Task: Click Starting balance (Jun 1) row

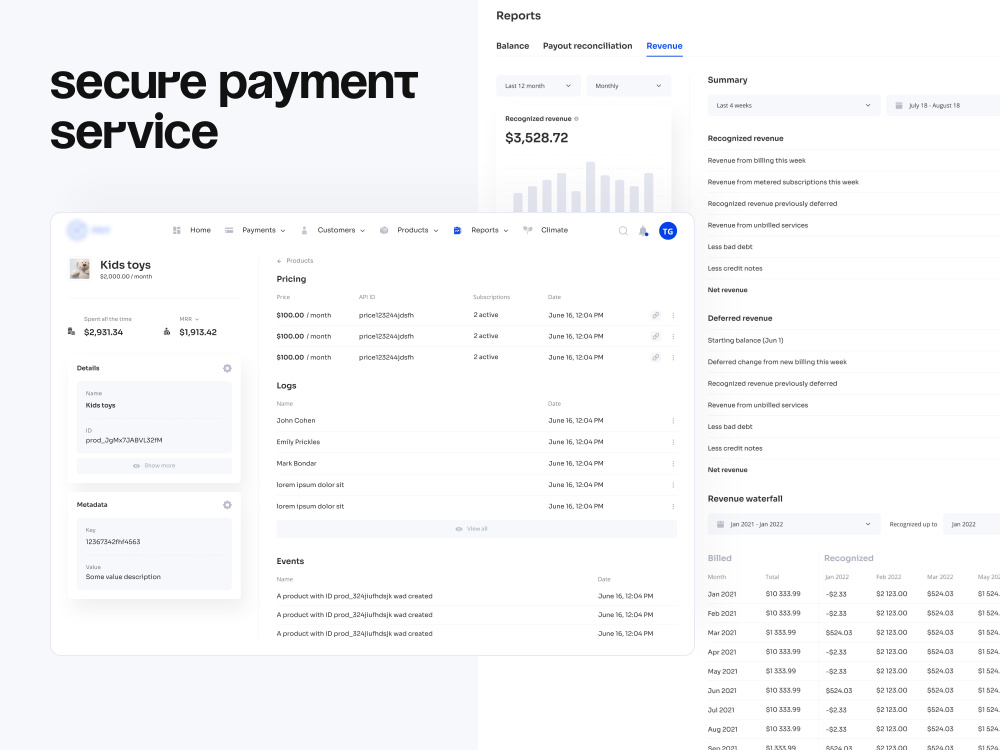Action: pyautogui.click(x=853, y=341)
